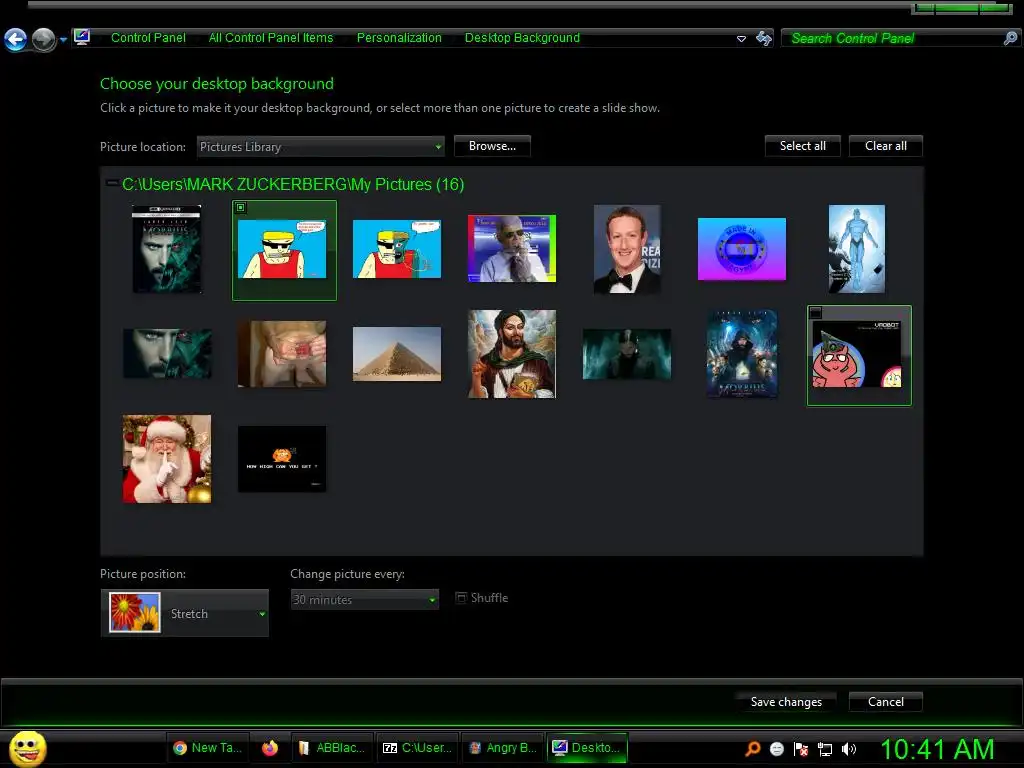This screenshot has height=768, width=1024.
Task: Click the search magnifier icon
Action: (1010, 38)
